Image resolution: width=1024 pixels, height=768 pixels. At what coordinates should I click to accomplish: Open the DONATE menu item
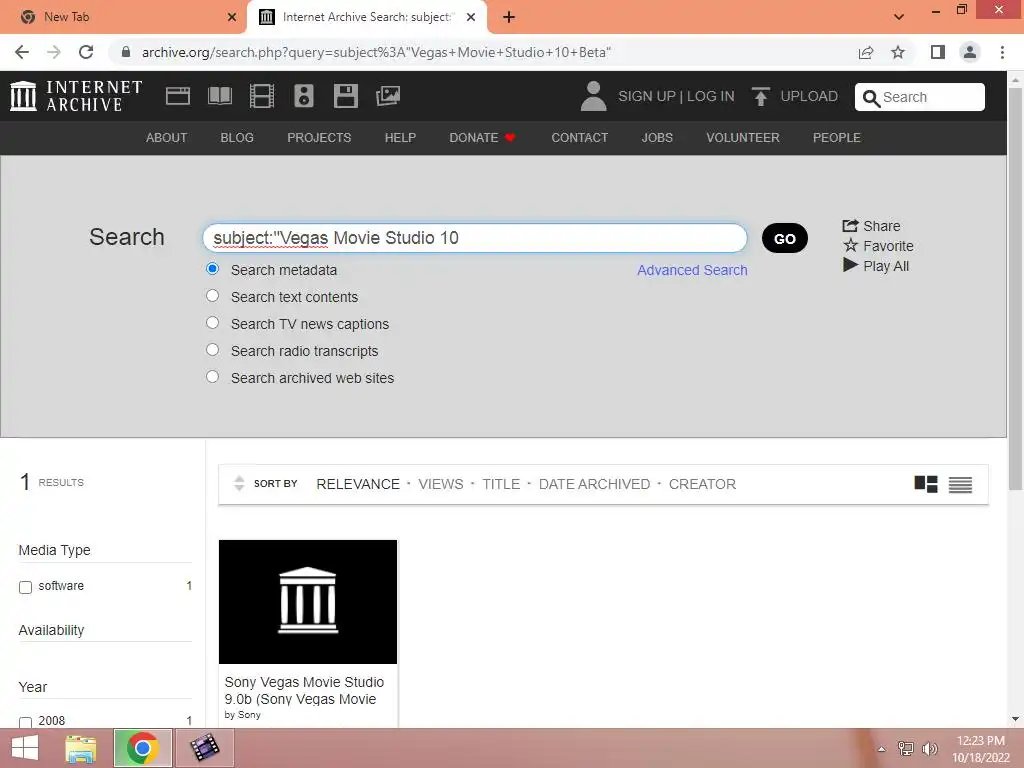(482, 138)
